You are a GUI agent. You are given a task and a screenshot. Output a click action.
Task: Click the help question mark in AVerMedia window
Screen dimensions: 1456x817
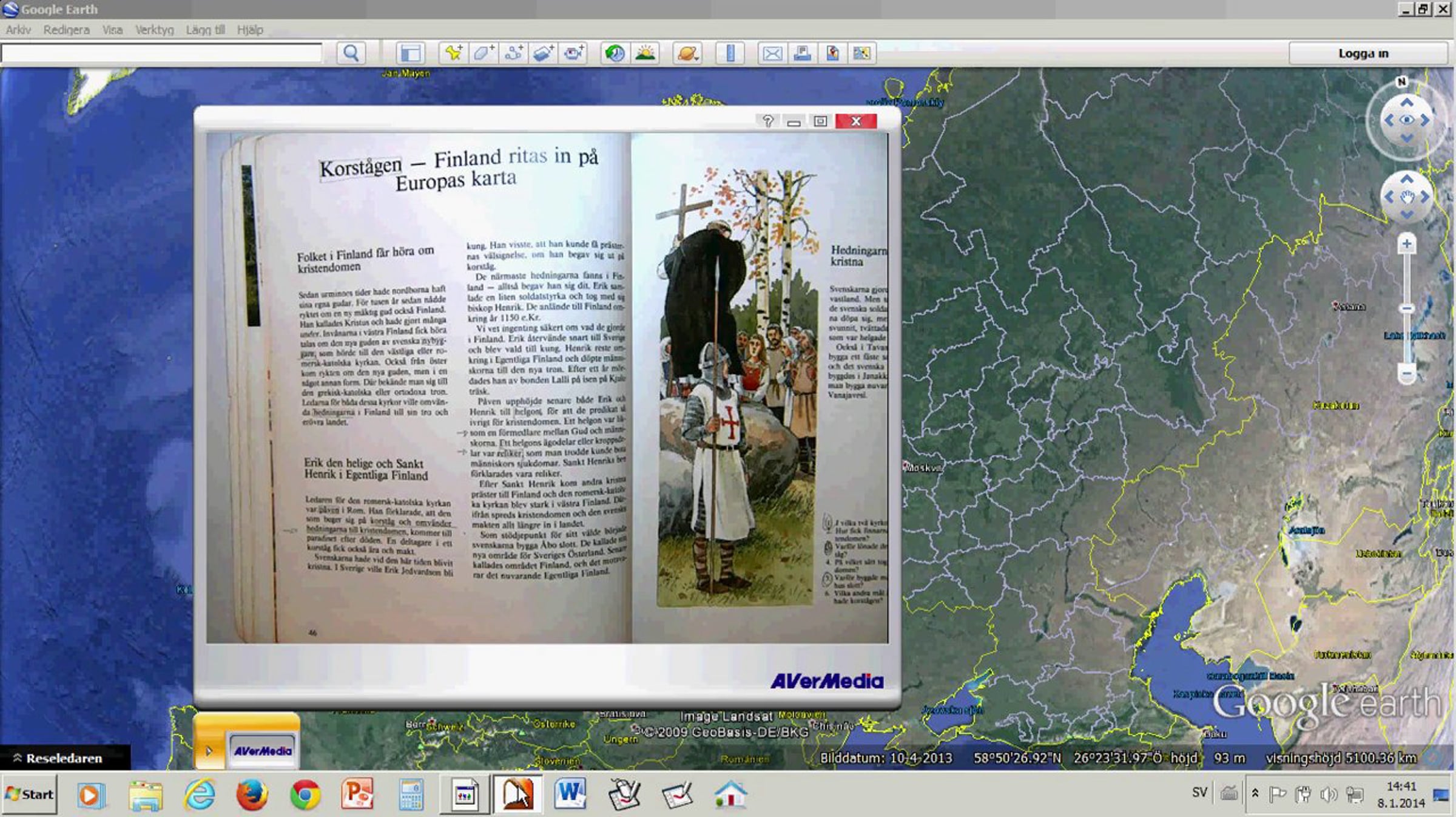(x=767, y=121)
